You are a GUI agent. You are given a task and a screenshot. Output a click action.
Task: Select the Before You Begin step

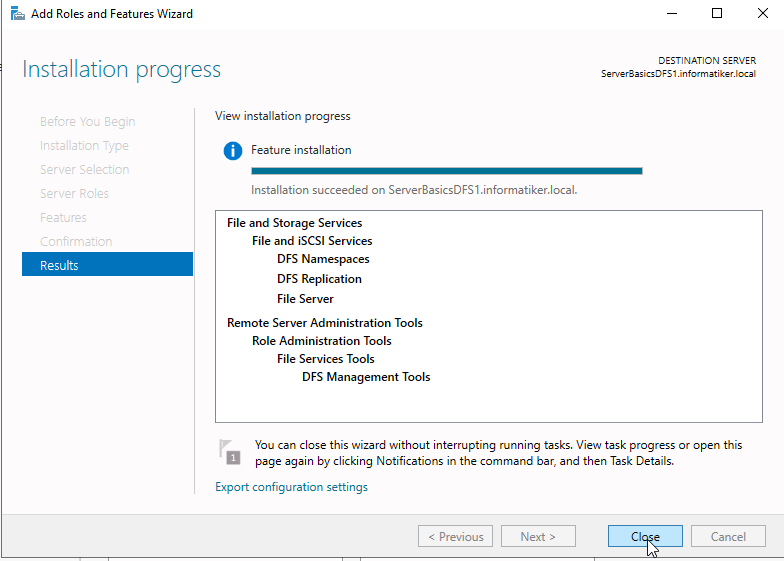(88, 122)
